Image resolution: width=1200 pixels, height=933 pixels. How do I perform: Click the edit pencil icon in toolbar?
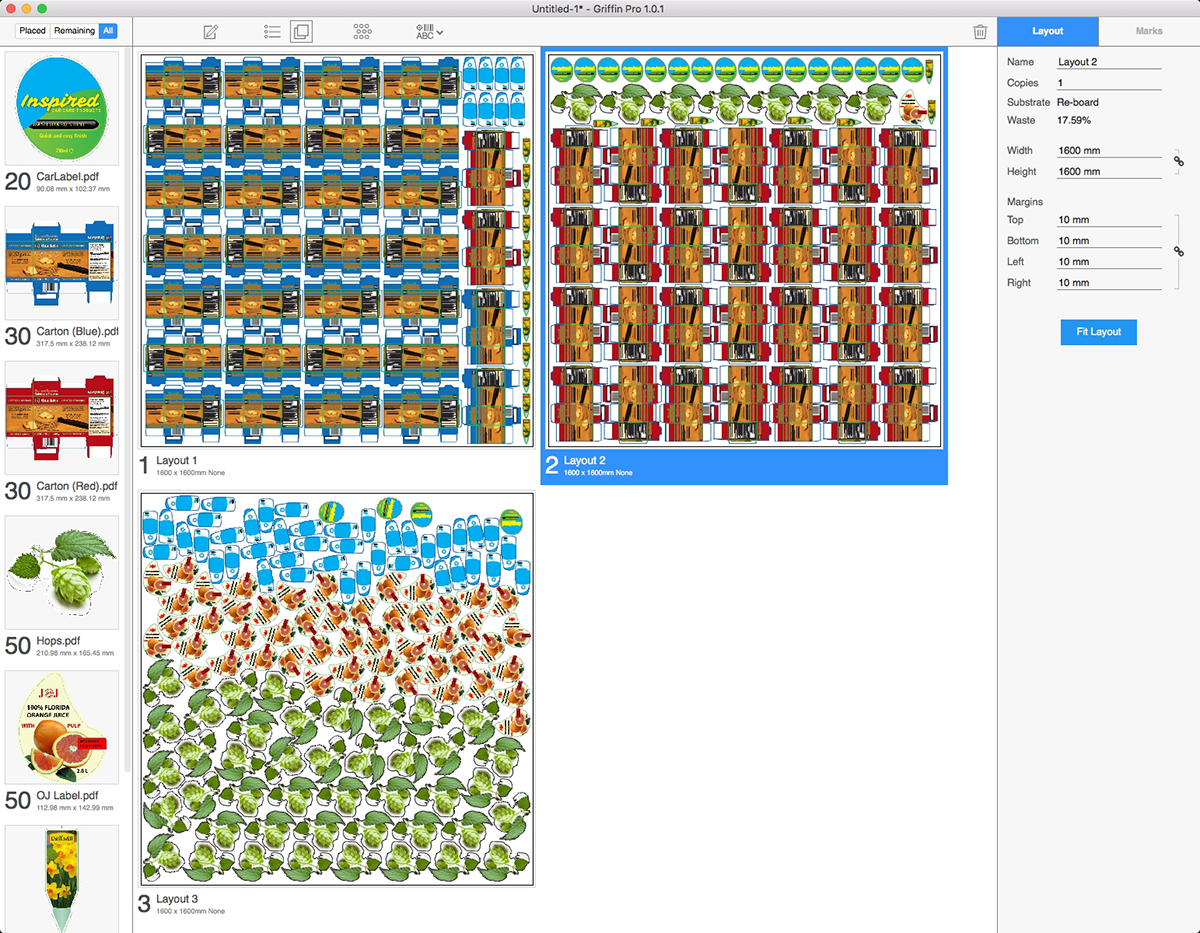click(x=210, y=32)
